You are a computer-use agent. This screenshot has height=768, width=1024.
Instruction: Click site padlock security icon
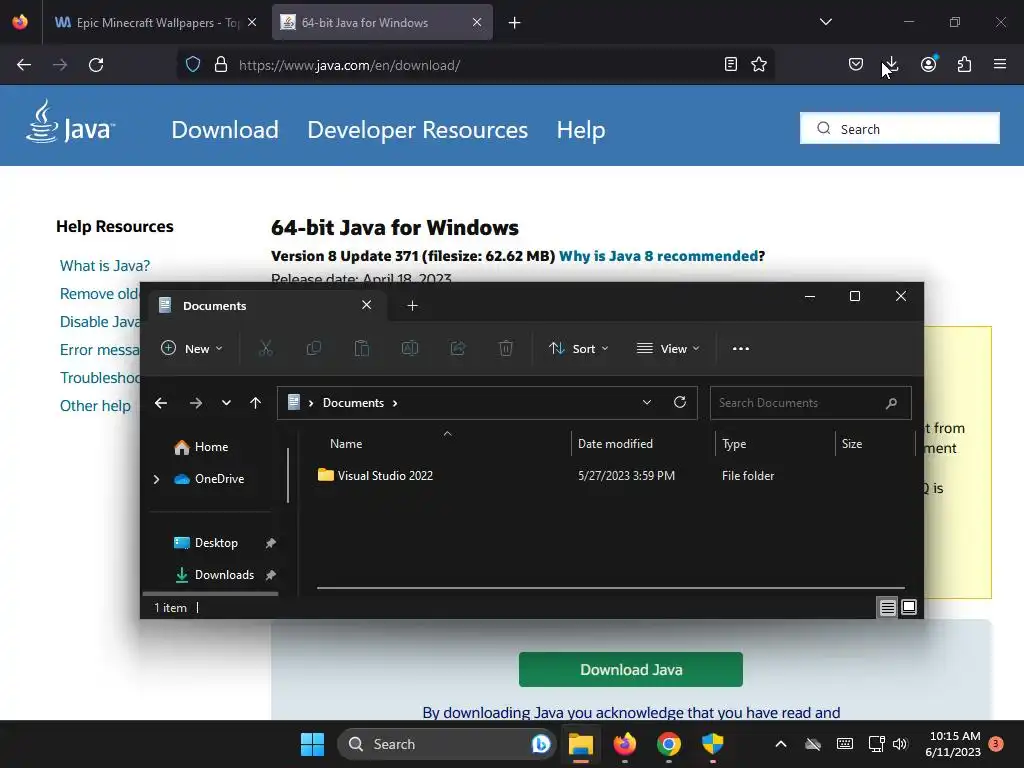point(221,65)
